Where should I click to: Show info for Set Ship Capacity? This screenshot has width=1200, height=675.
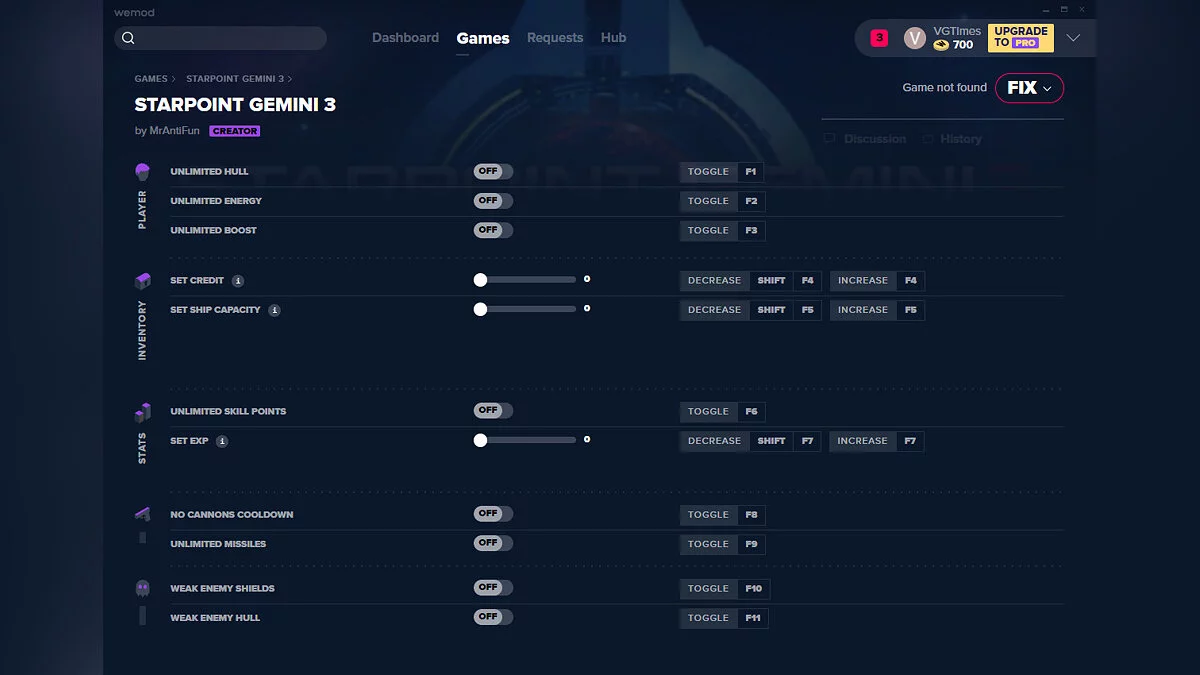tap(274, 310)
